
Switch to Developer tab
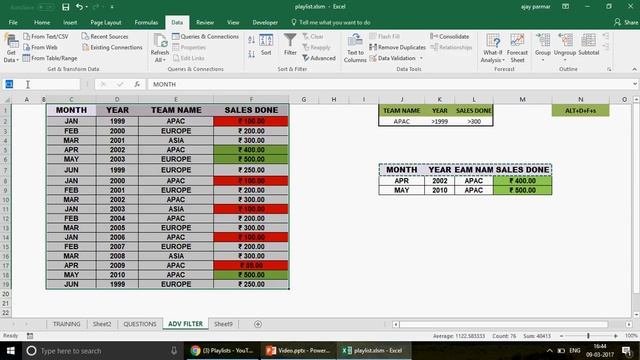[x=265, y=22]
